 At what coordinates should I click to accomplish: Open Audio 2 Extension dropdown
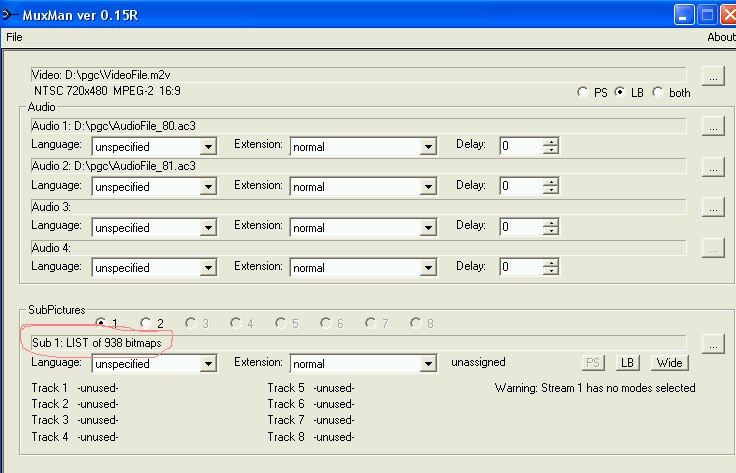pyautogui.click(x=428, y=187)
